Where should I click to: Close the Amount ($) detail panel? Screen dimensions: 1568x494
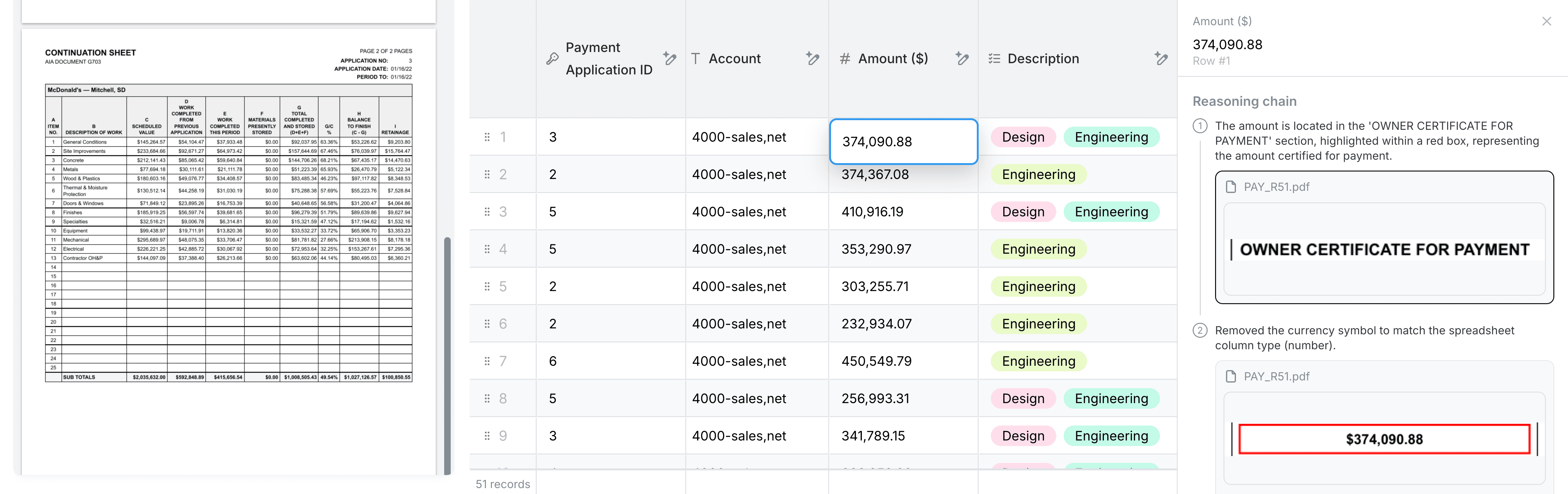click(x=1546, y=21)
